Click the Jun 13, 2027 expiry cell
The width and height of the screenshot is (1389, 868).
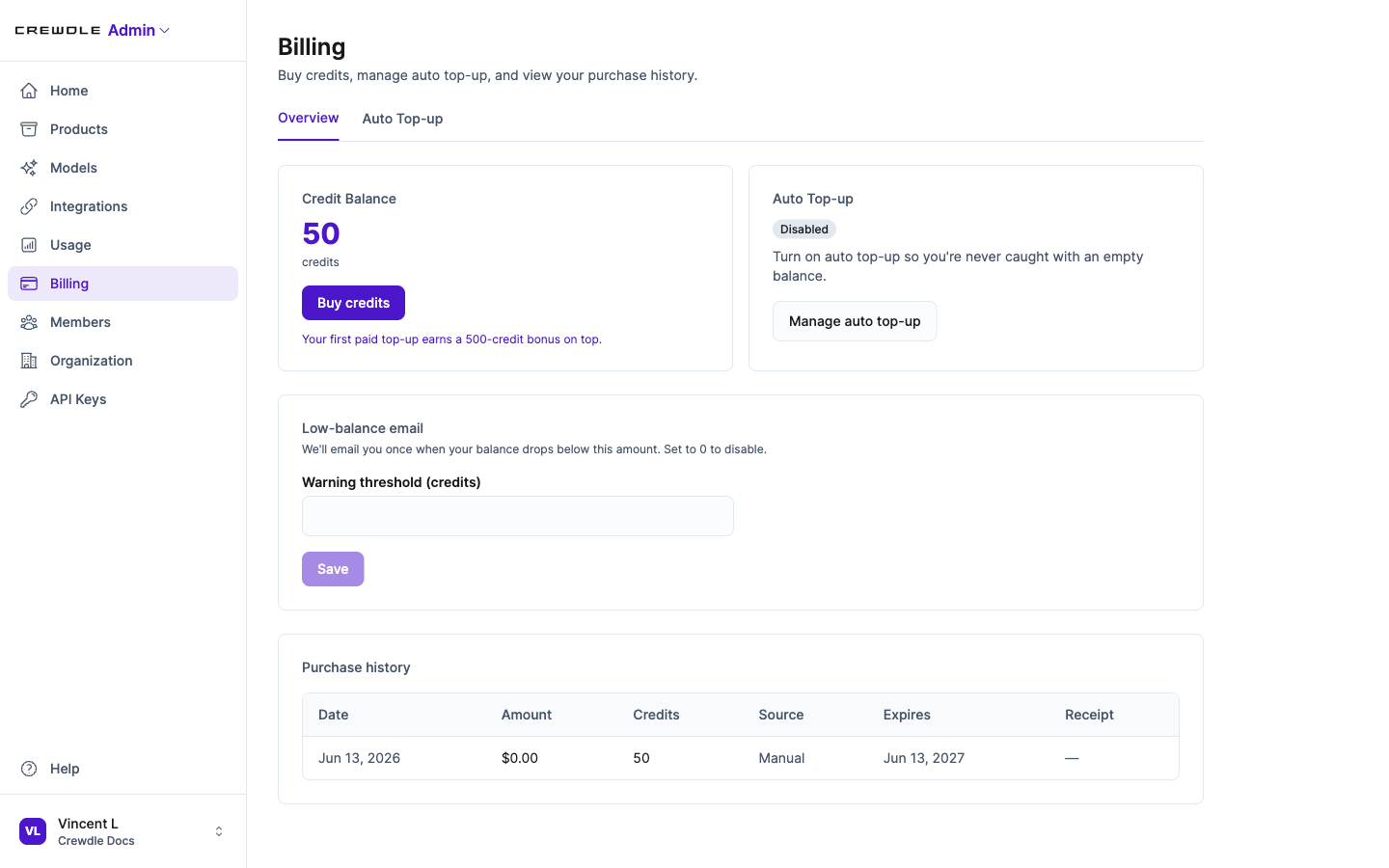924,758
